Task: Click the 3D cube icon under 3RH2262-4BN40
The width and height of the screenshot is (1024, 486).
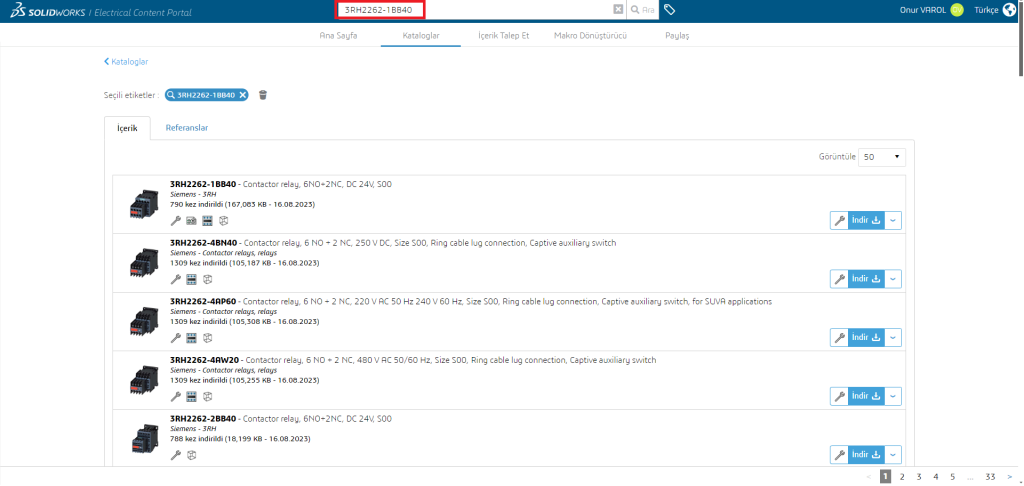Action: [x=206, y=279]
